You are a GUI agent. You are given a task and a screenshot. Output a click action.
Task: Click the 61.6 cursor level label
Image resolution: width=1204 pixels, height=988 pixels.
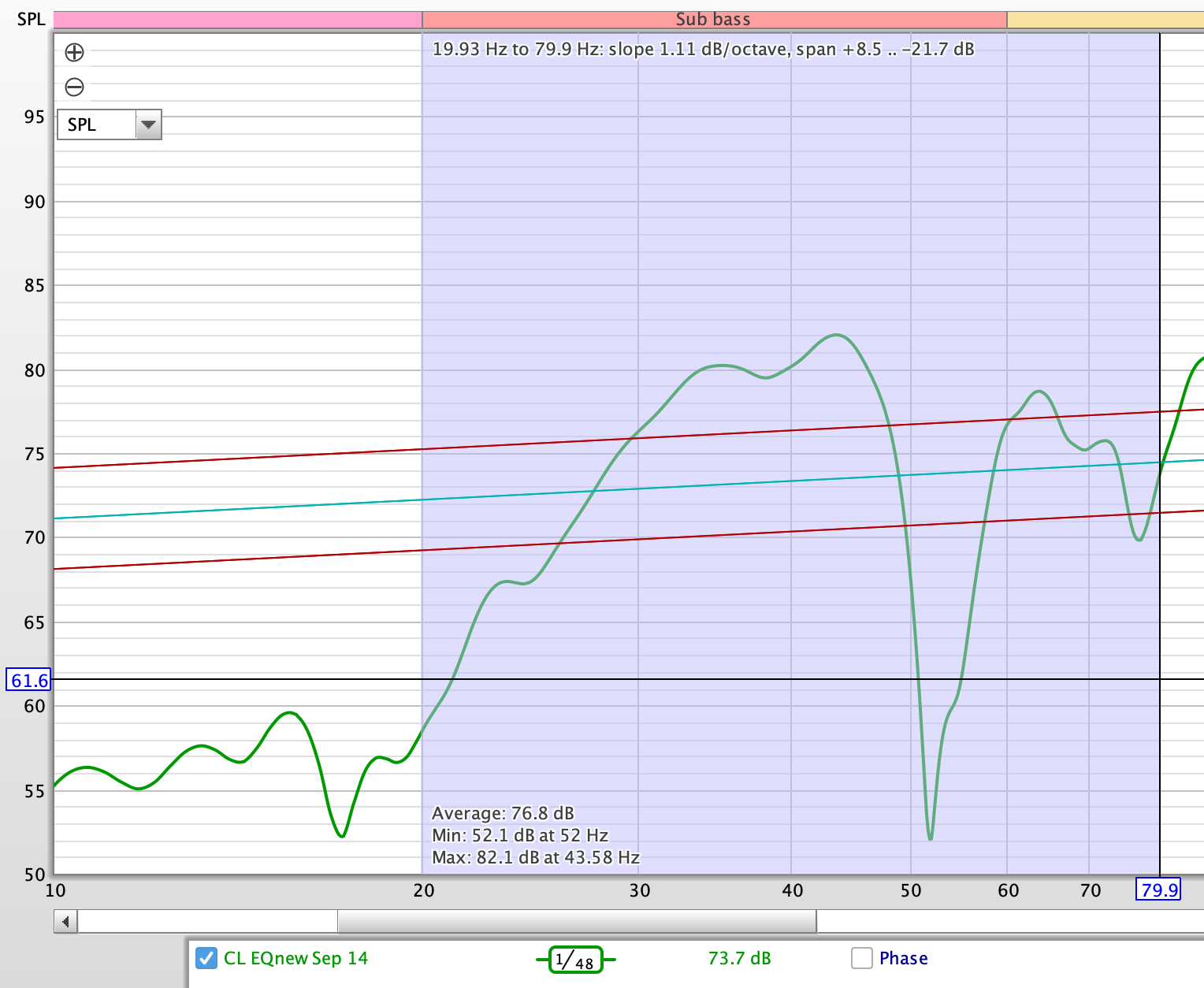28,679
